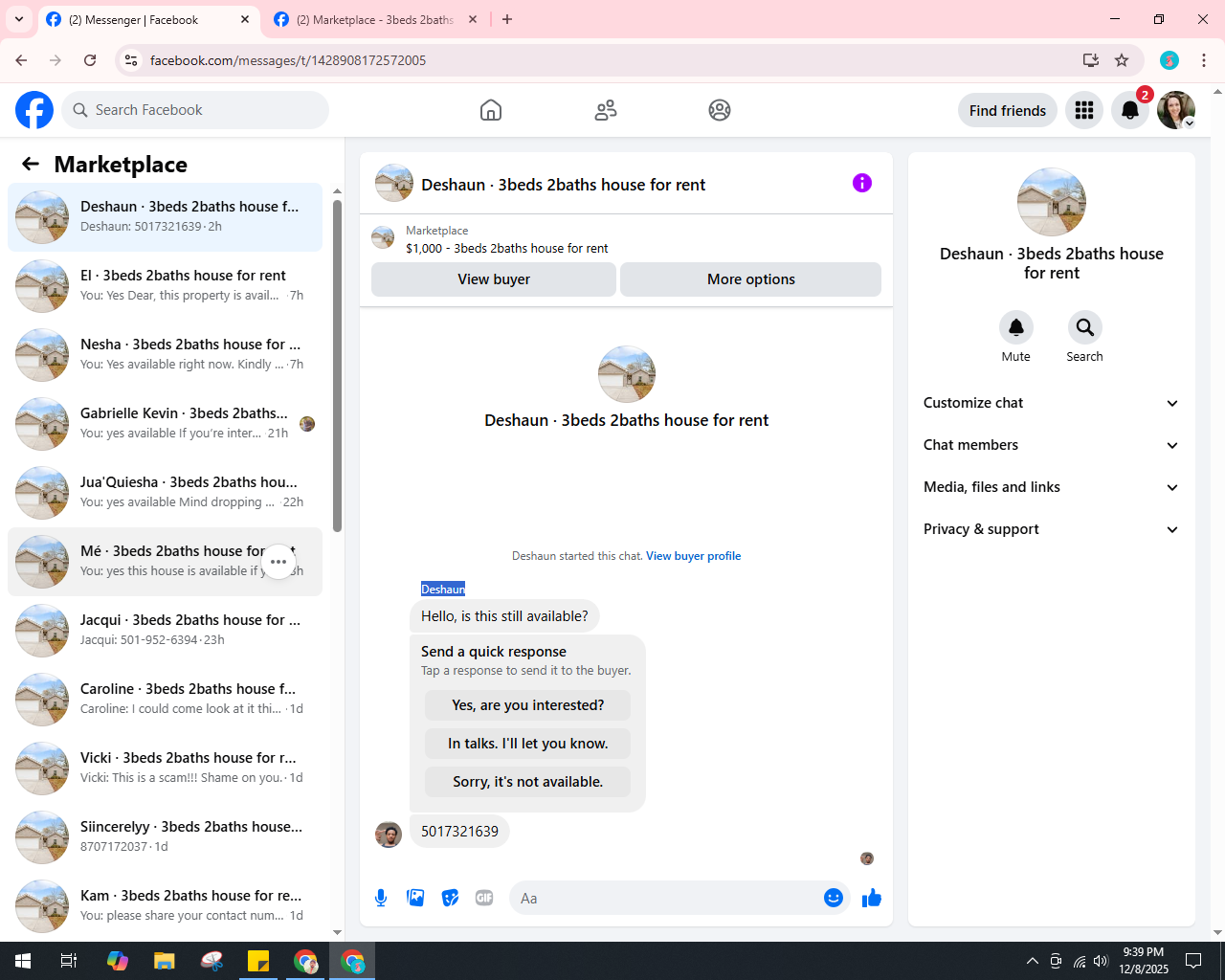Open the Facebook Home icon

(x=491, y=110)
